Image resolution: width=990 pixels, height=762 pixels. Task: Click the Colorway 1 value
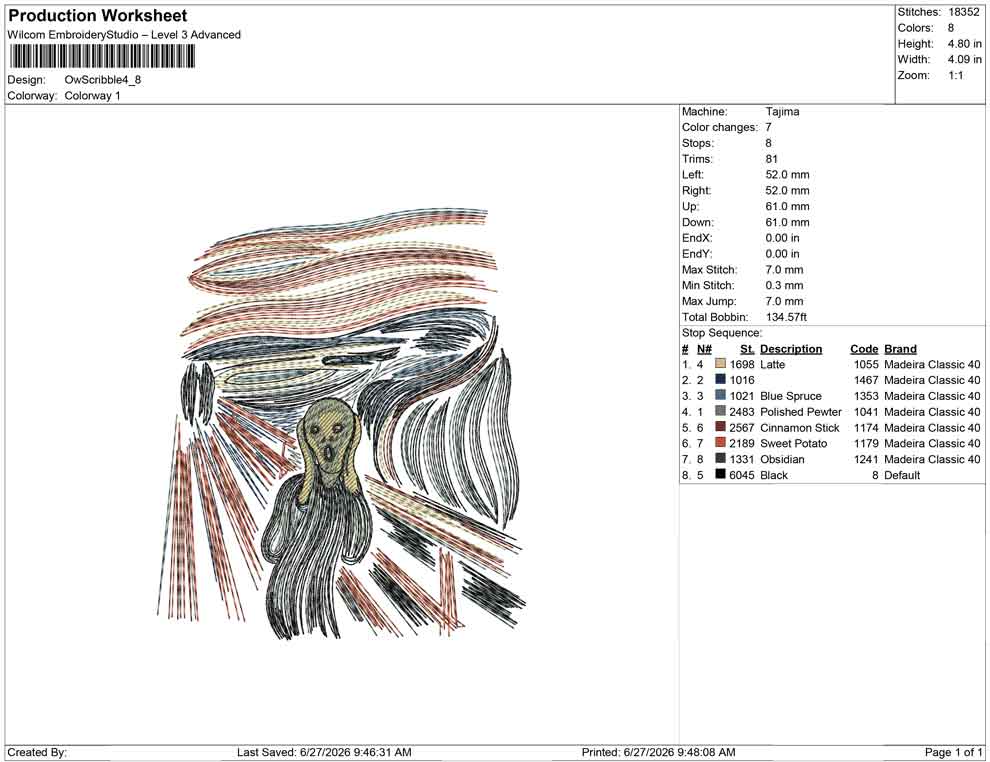[x=92, y=96]
